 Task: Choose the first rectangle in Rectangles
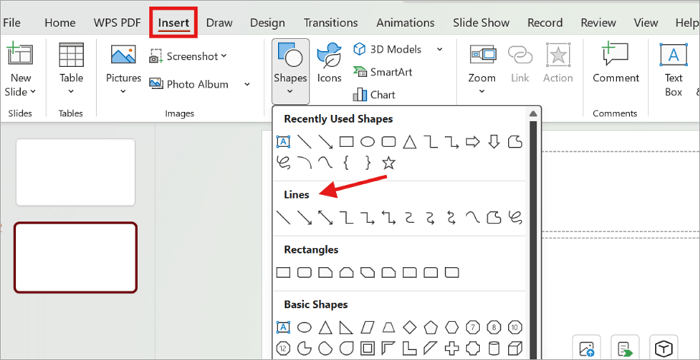coord(283,272)
